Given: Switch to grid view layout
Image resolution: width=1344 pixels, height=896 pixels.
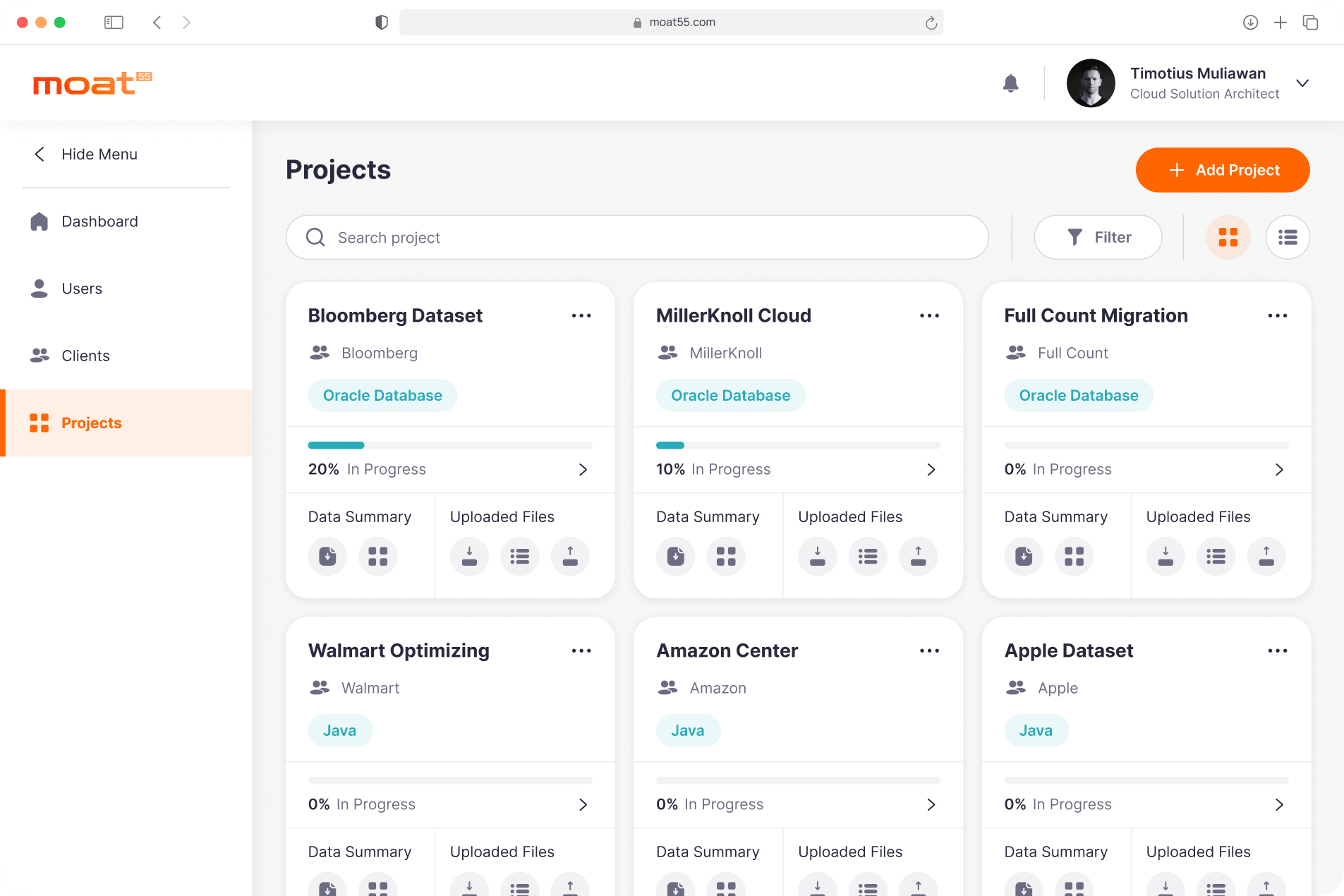Looking at the screenshot, I should tap(1228, 238).
